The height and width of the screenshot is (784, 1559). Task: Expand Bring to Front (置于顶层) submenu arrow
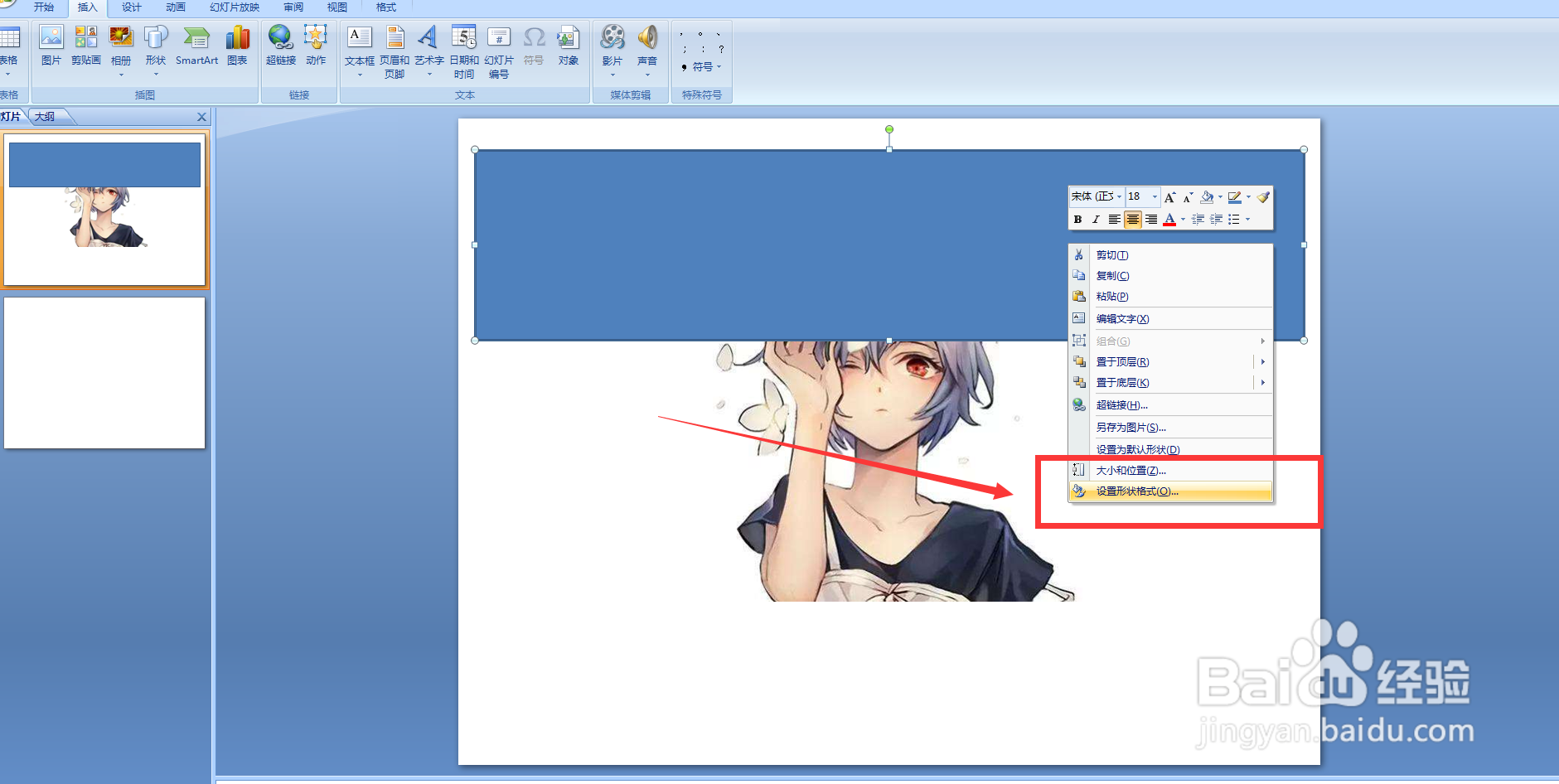[1262, 362]
